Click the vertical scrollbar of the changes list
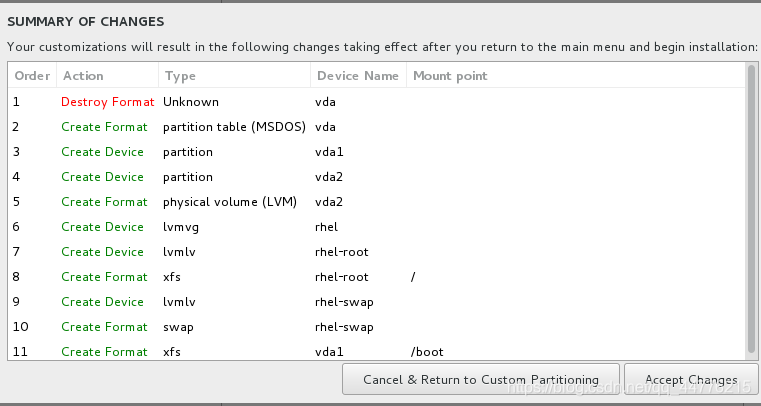Viewport: 761px width, 406px height. pyautogui.click(x=751, y=211)
